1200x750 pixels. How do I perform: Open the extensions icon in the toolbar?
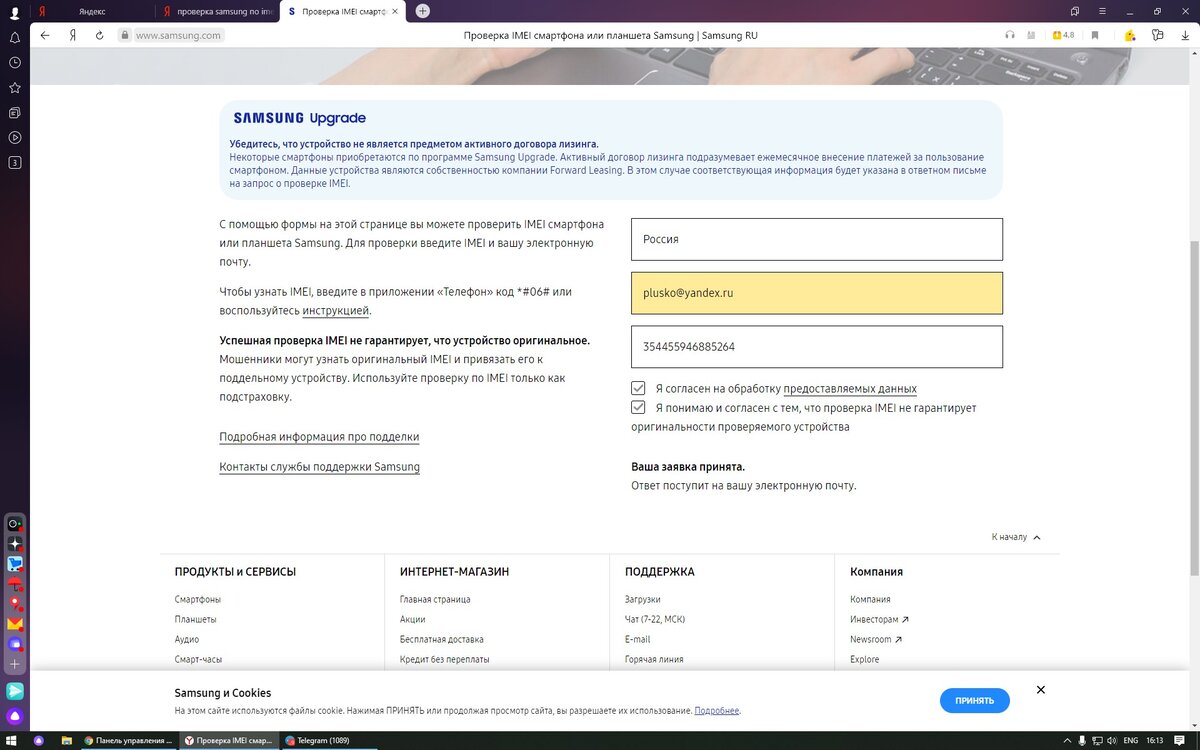[1157, 35]
